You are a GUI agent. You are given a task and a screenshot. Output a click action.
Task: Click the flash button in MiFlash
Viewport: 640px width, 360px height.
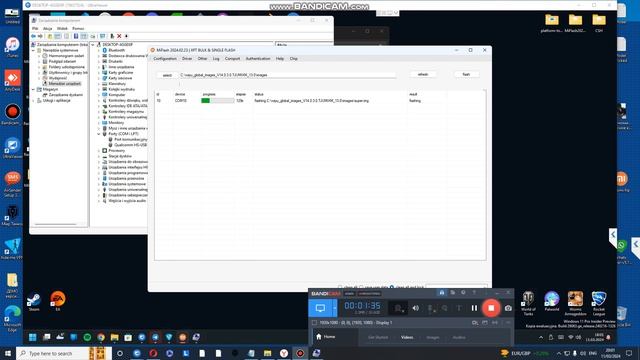(466, 74)
